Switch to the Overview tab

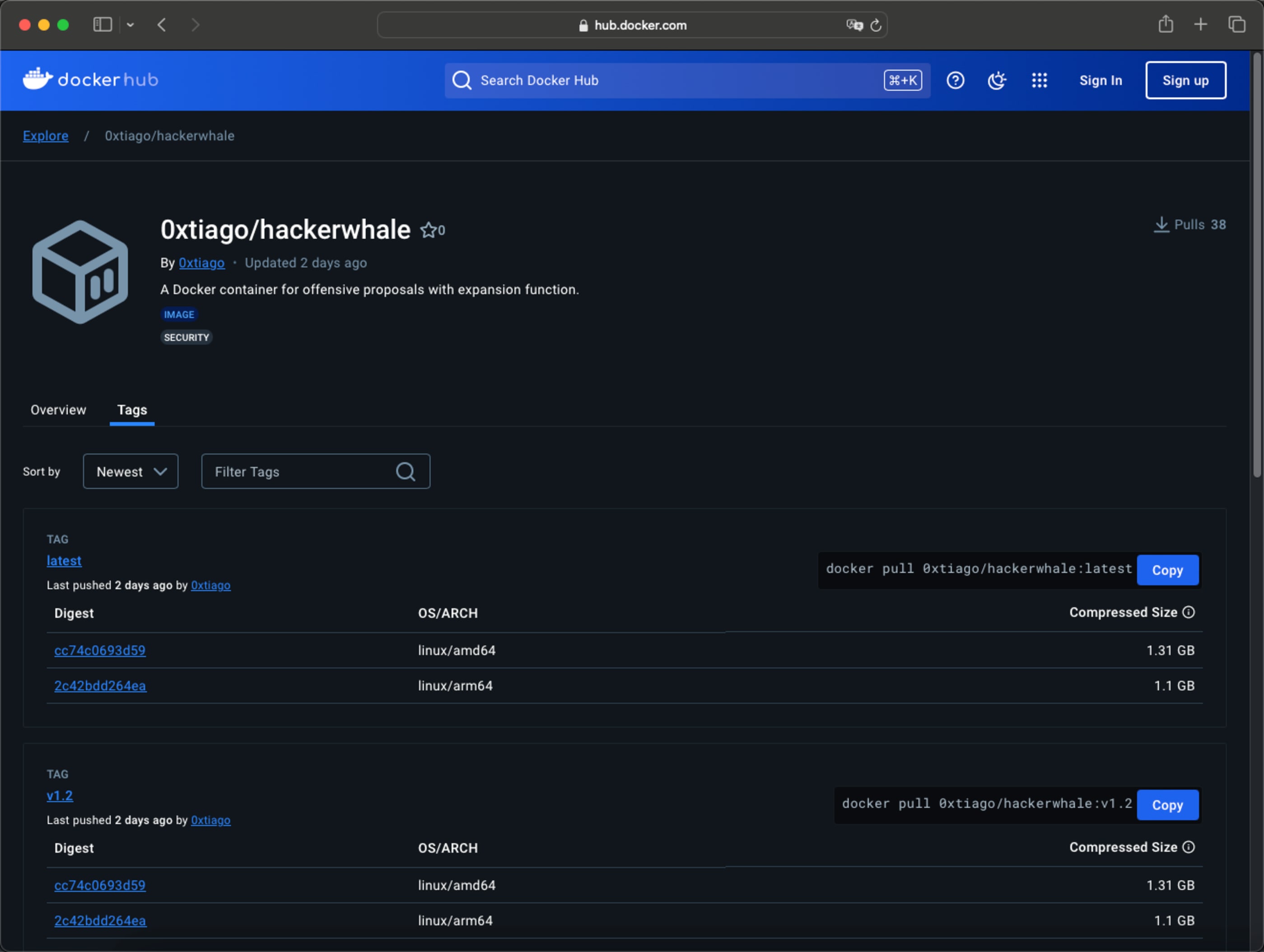coord(58,410)
